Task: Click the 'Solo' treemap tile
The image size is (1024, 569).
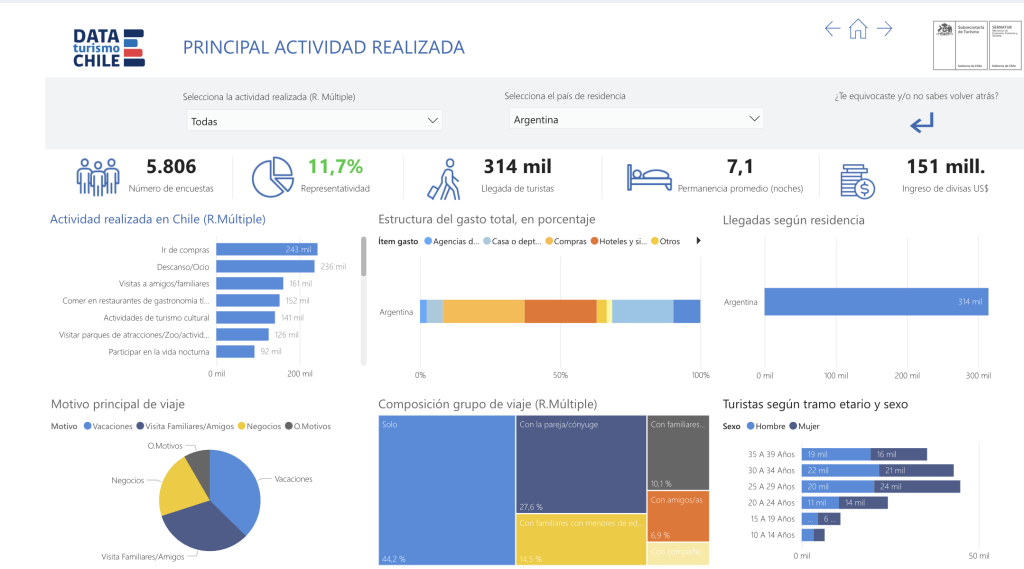Action: coord(446,490)
